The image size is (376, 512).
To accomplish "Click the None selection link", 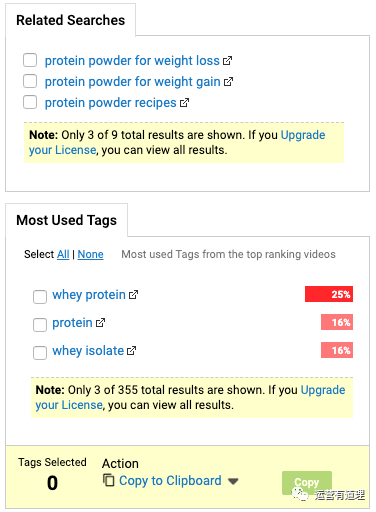I will pyautogui.click(x=90, y=254).
